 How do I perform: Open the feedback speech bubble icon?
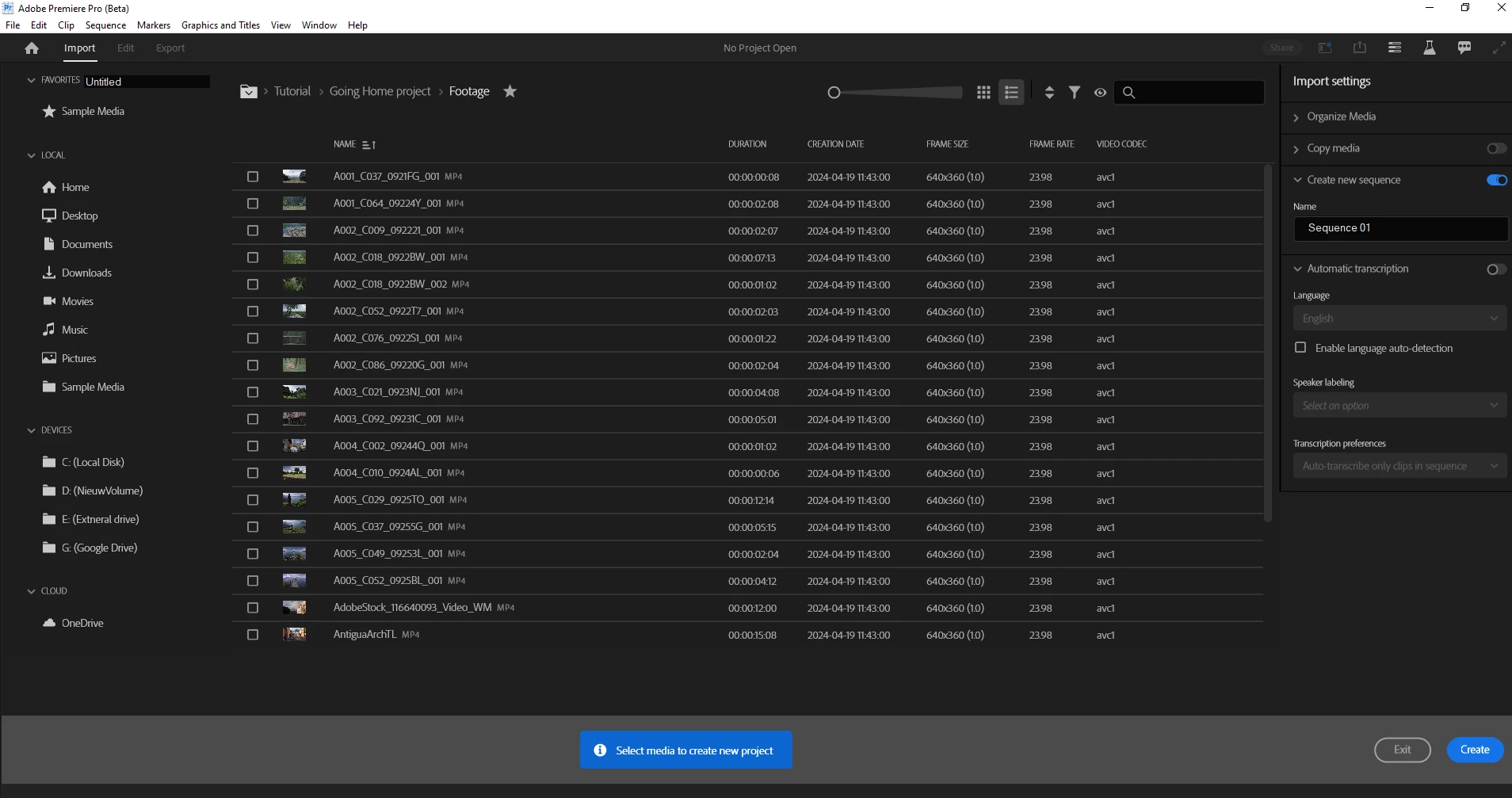[1464, 48]
